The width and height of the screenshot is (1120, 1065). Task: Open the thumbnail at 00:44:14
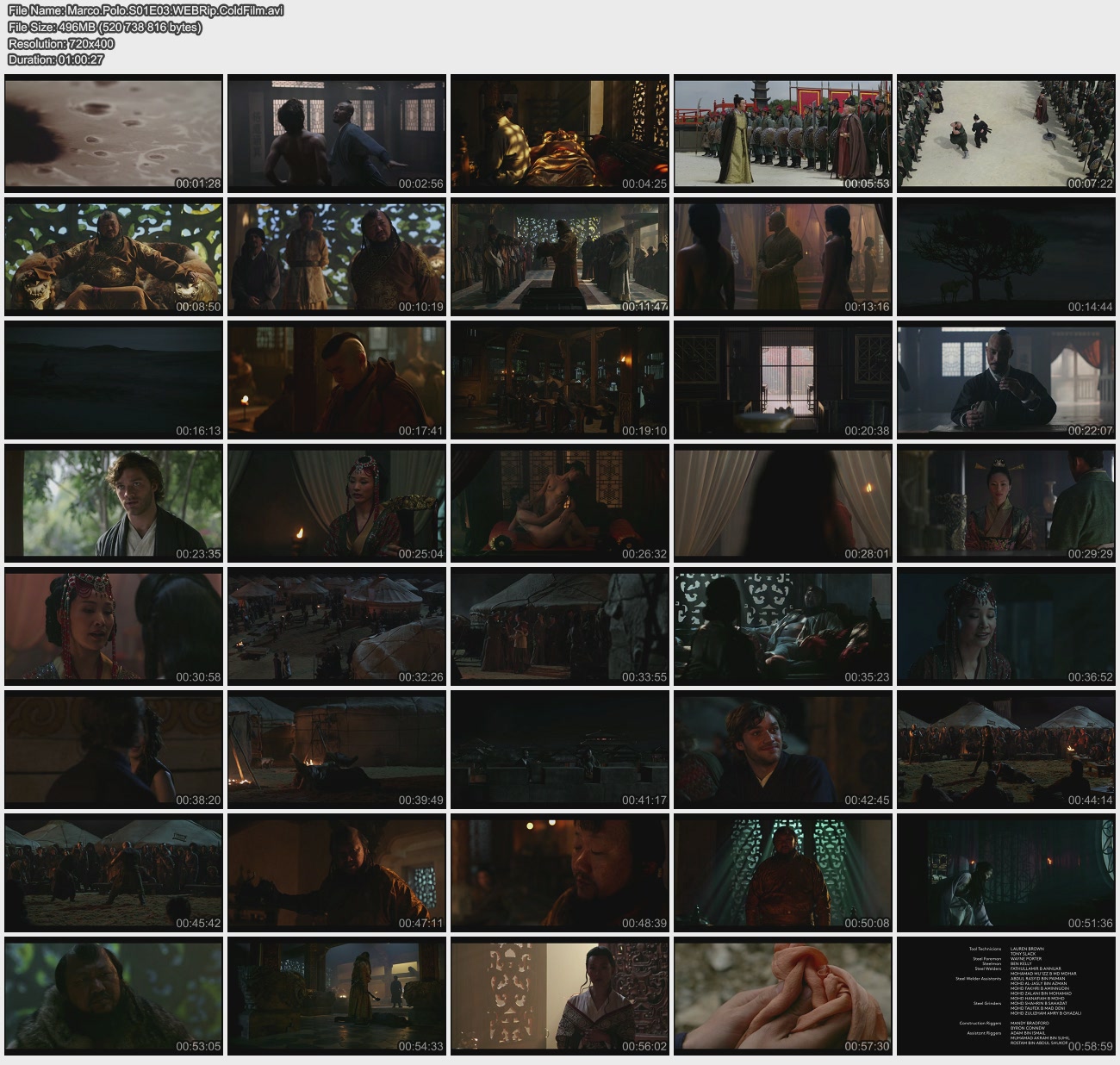(x=1005, y=750)
